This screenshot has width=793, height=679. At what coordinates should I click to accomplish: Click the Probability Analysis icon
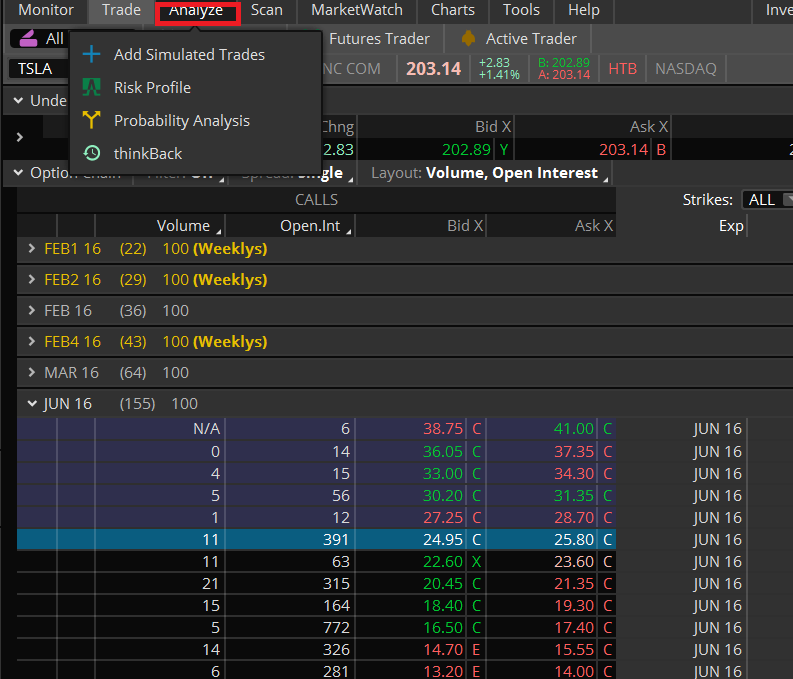click(92, 120)
